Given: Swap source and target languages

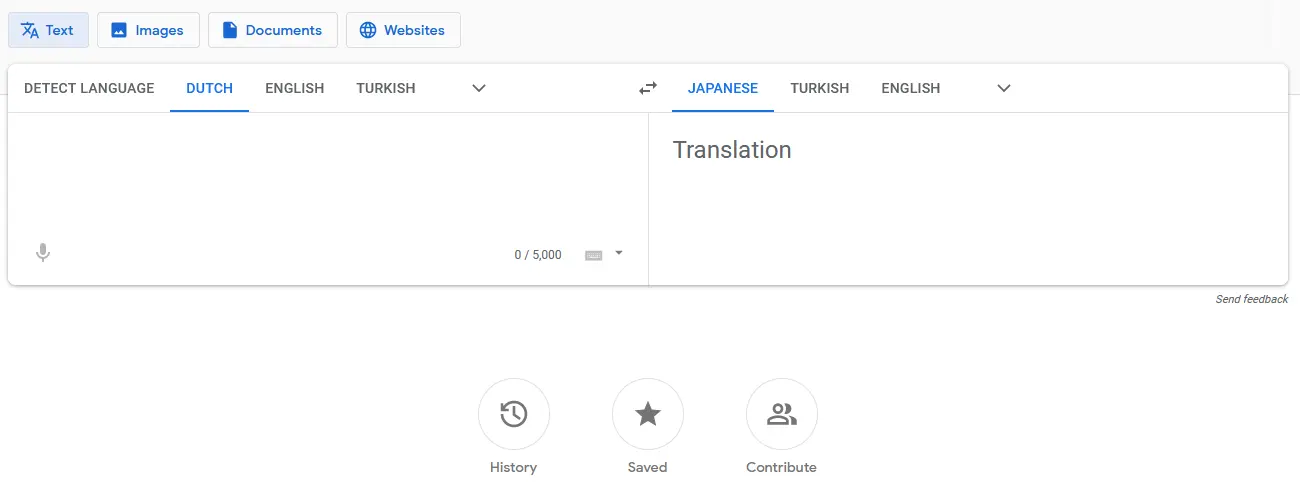Looking at the screenshot, I should pos(648,88).
